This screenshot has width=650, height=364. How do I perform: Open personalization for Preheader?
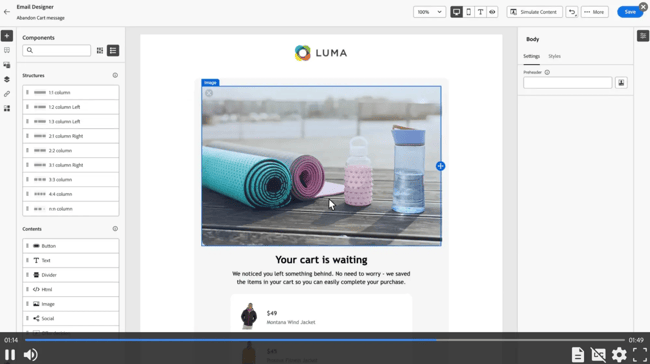click(x=621, y=83)
